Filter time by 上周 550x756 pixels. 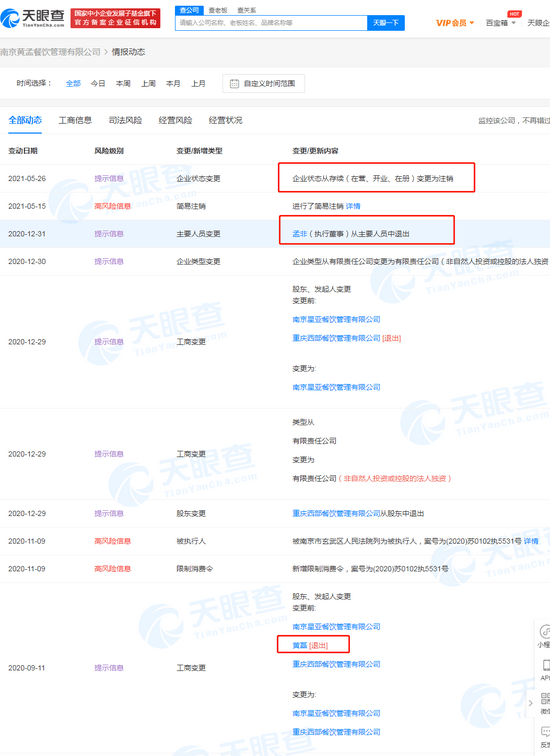148,83
